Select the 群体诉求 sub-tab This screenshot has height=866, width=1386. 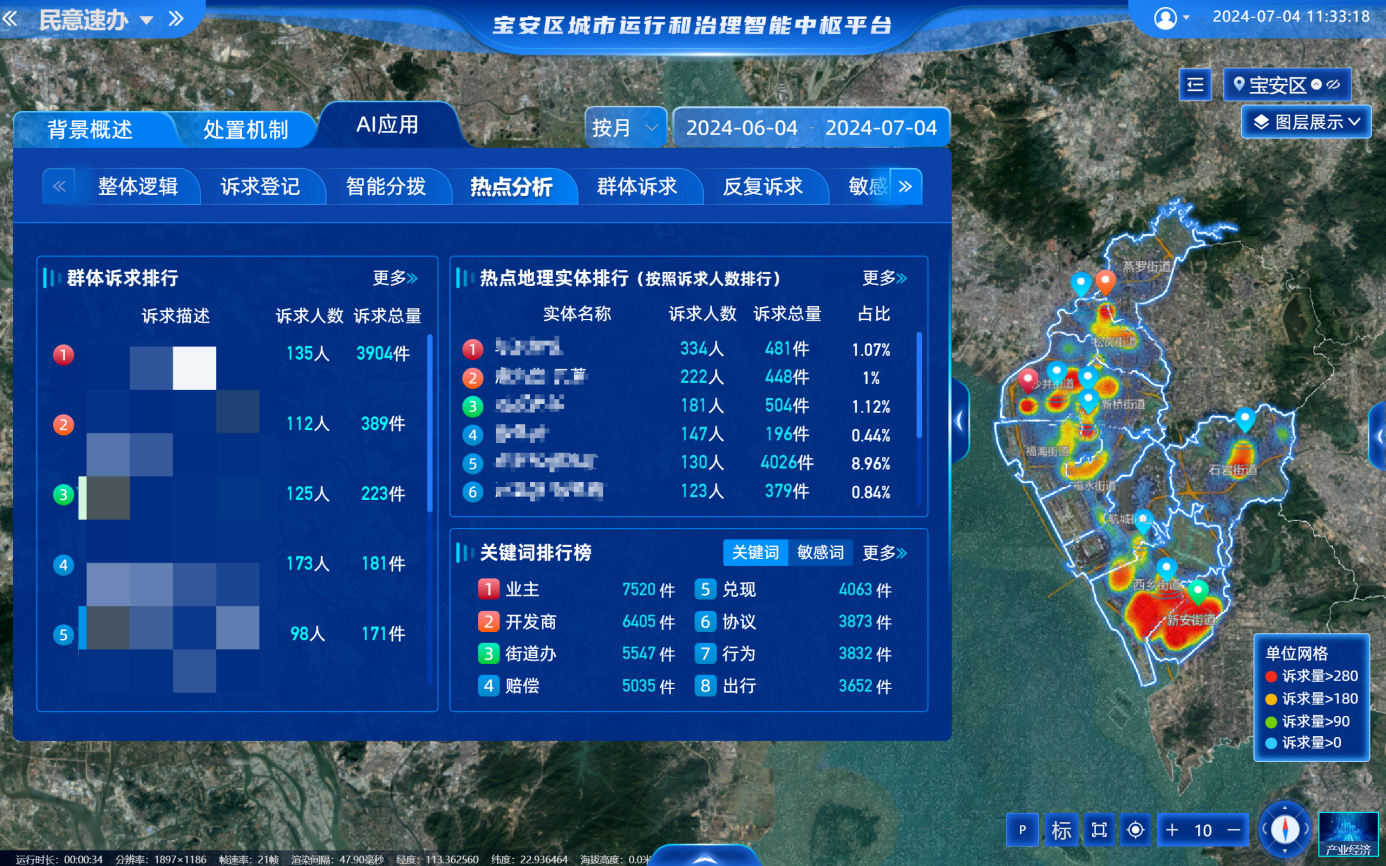tap(637, 186)
